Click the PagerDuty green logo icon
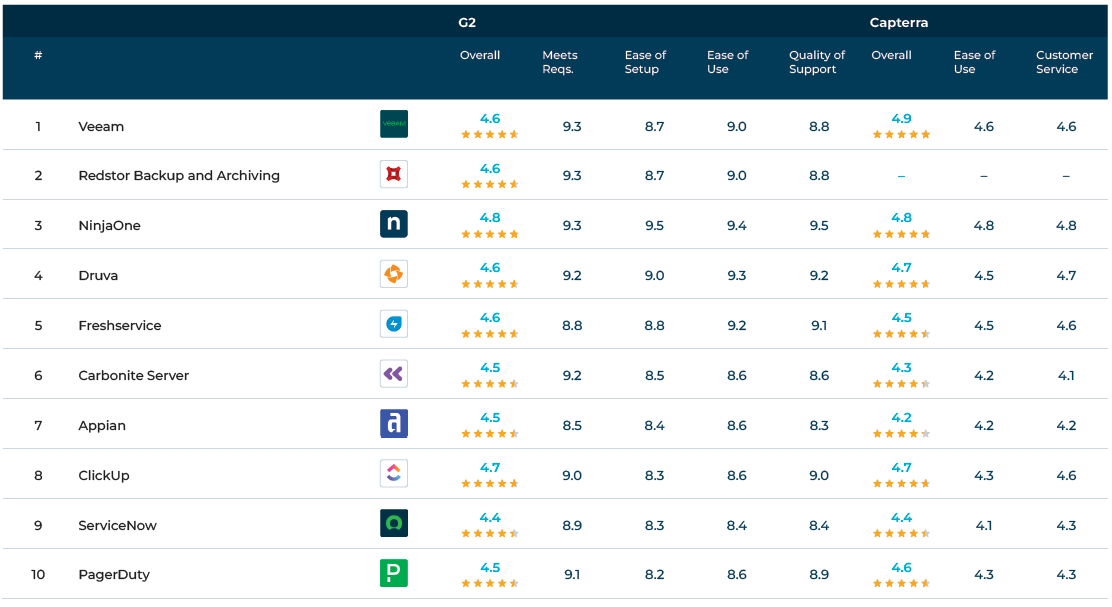The height and width of the screenshot is (607, 1112). 394,573
